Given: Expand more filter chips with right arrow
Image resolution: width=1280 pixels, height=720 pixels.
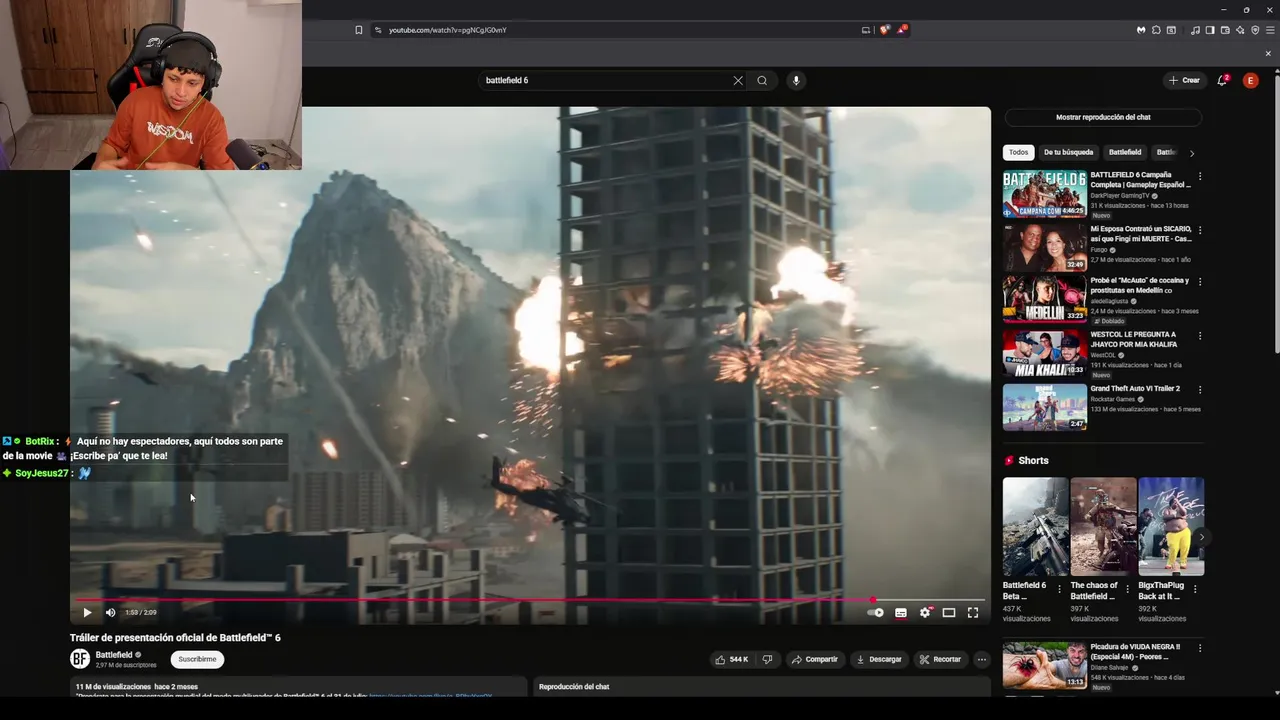Looking at the screenshot, I should pos(1191,153).
